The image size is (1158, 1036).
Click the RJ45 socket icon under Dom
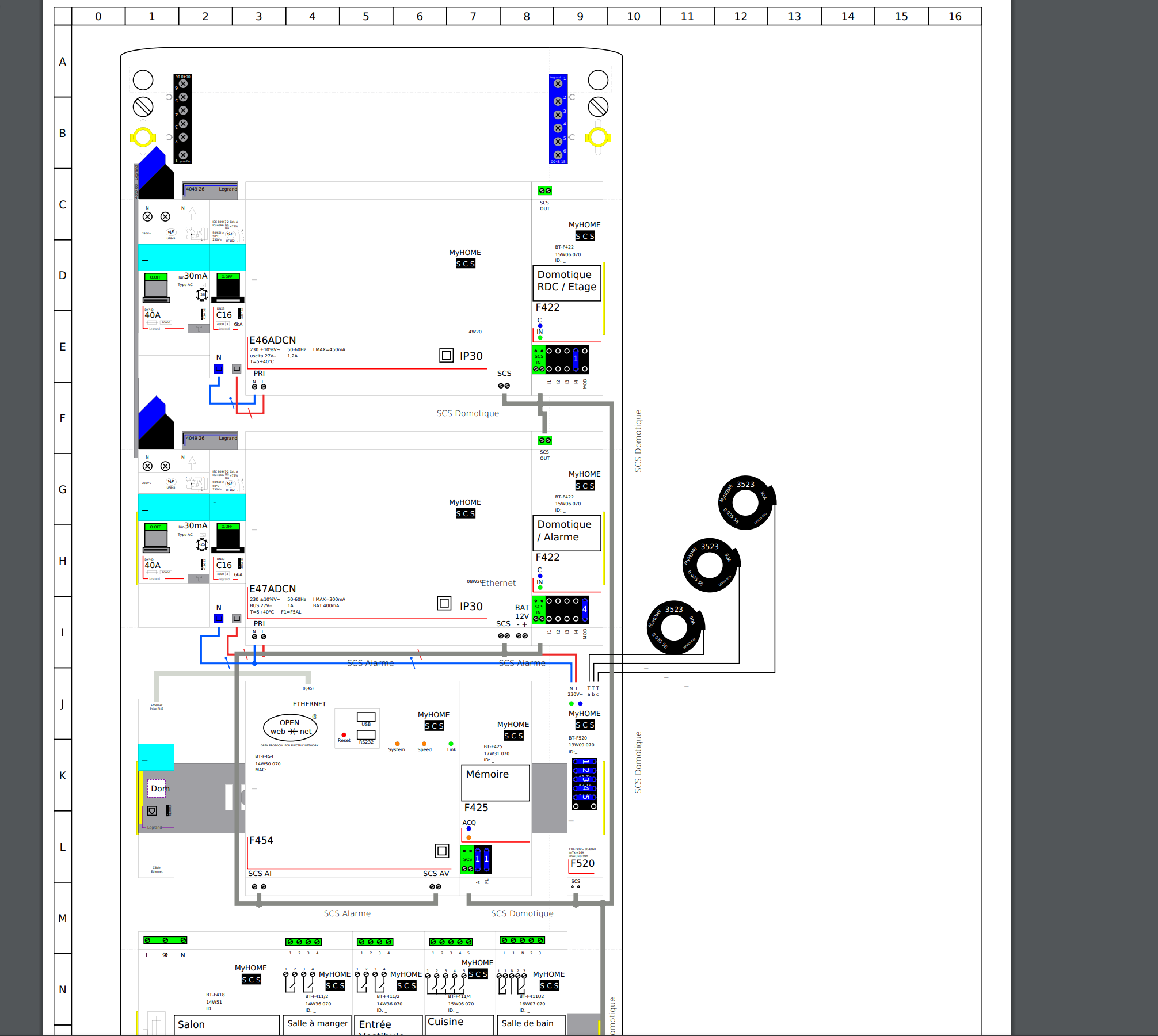[152, 810]
